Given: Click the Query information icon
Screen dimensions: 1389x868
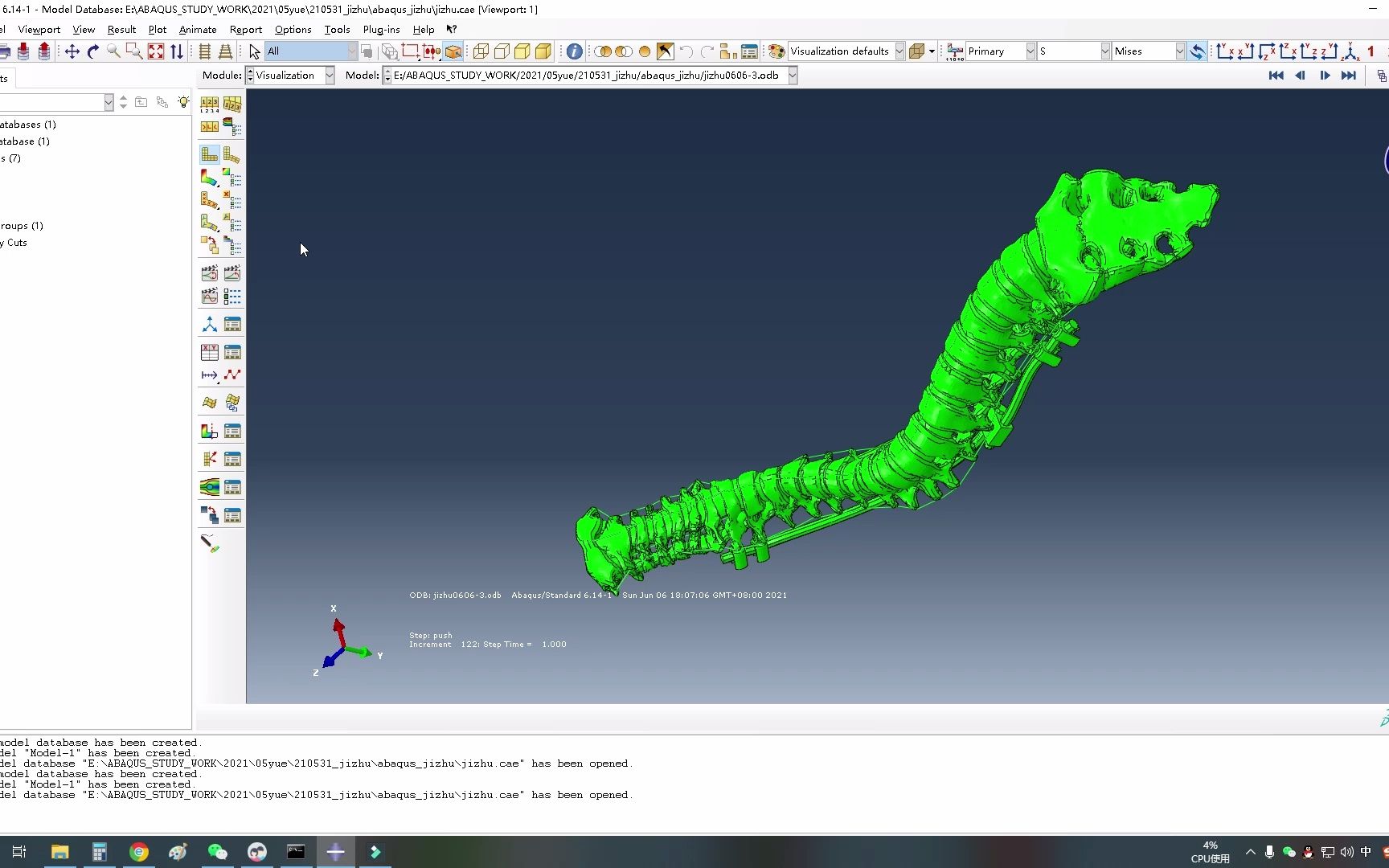Looking at the screenshot, I should [x=574, y=51].
